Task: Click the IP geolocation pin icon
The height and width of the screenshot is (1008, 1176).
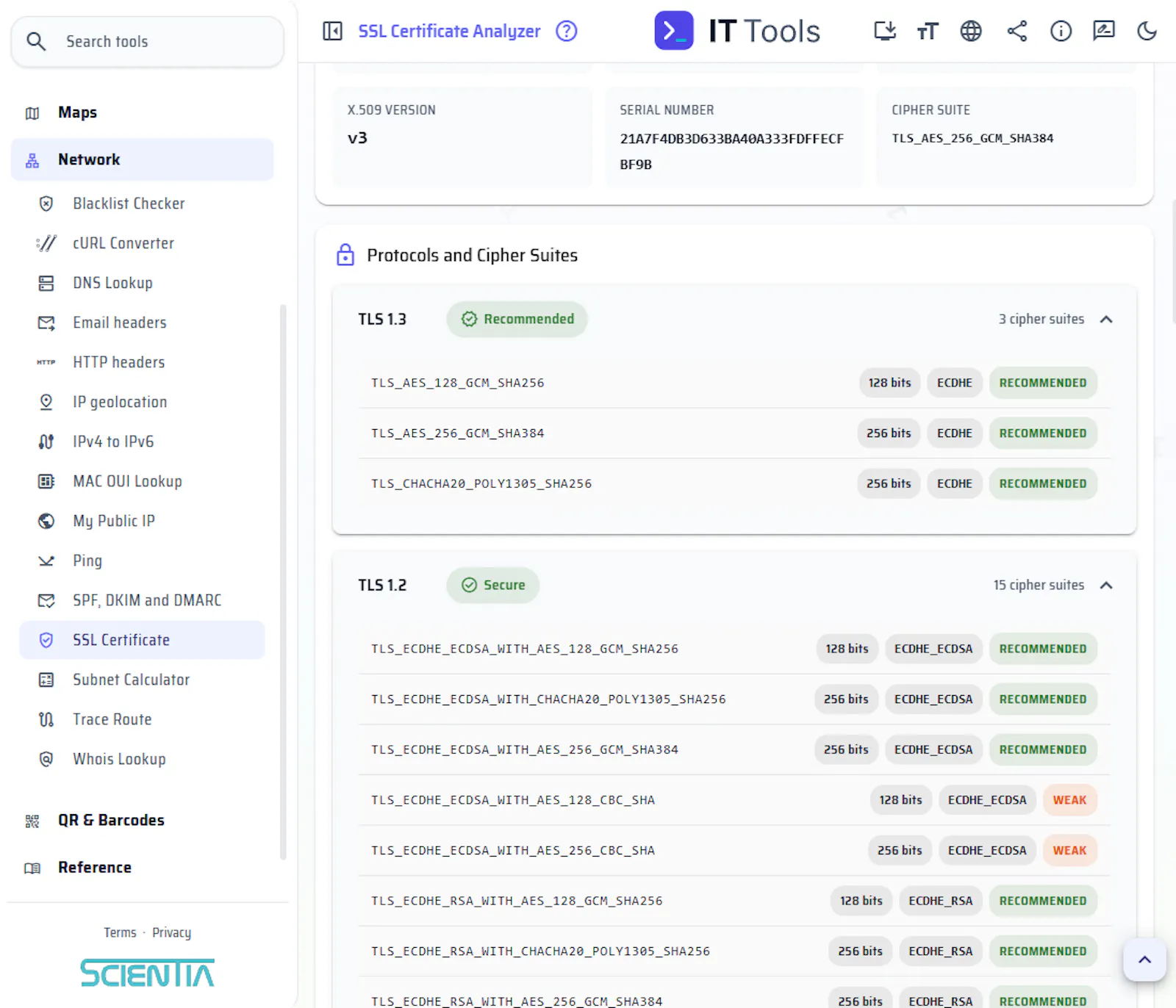Action: (x=46, y=402)
